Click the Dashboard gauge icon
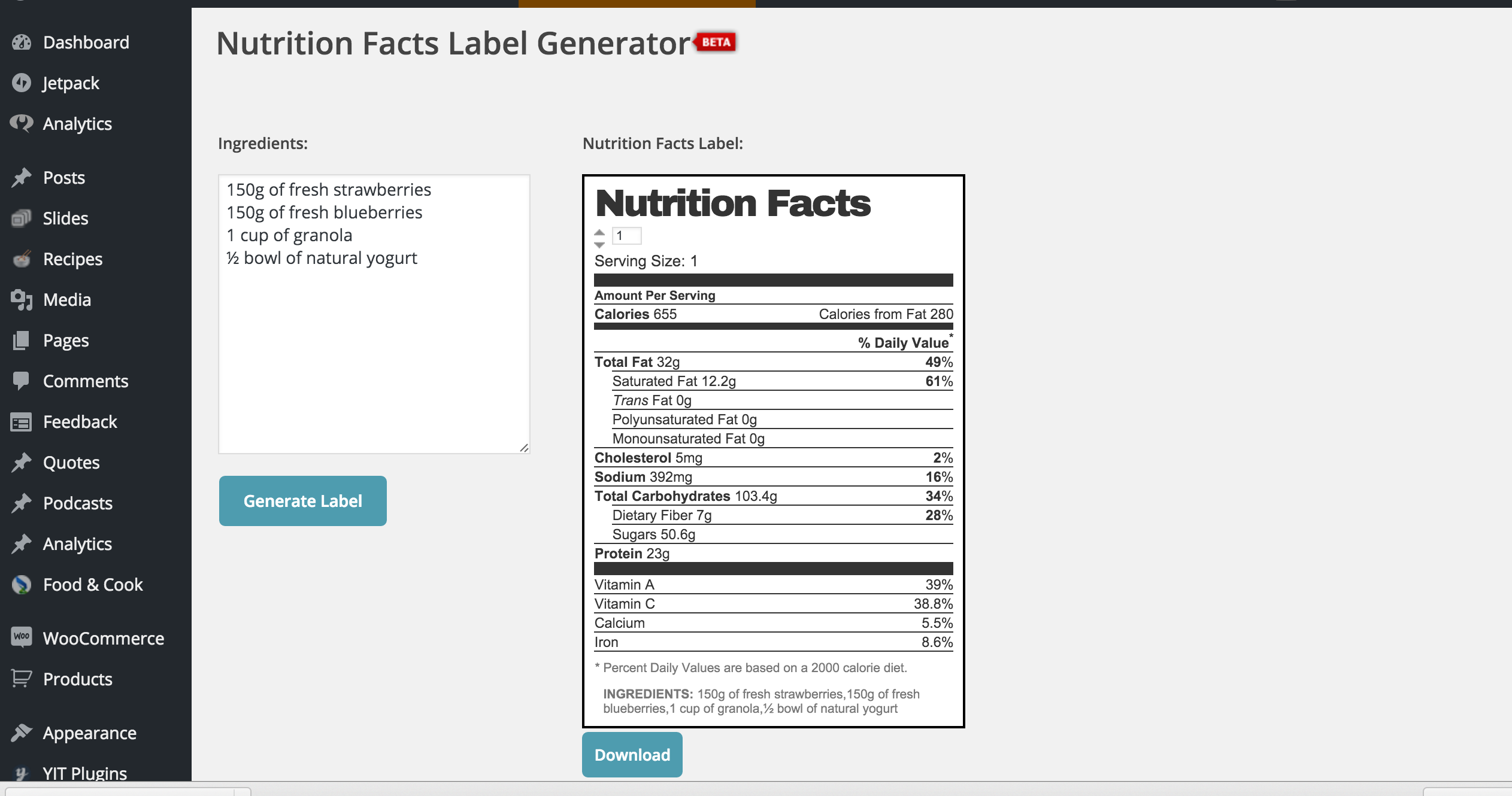1512x796 pixels. [x=22, y=42]
